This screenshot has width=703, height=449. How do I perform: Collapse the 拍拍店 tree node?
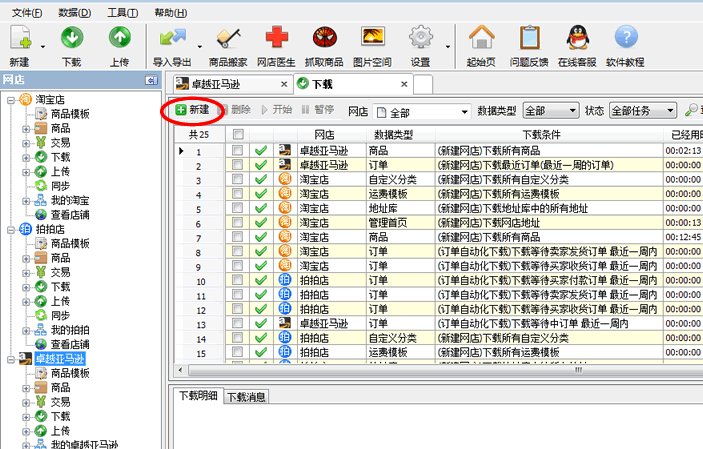pyautogui.click(x=11, y=230)
